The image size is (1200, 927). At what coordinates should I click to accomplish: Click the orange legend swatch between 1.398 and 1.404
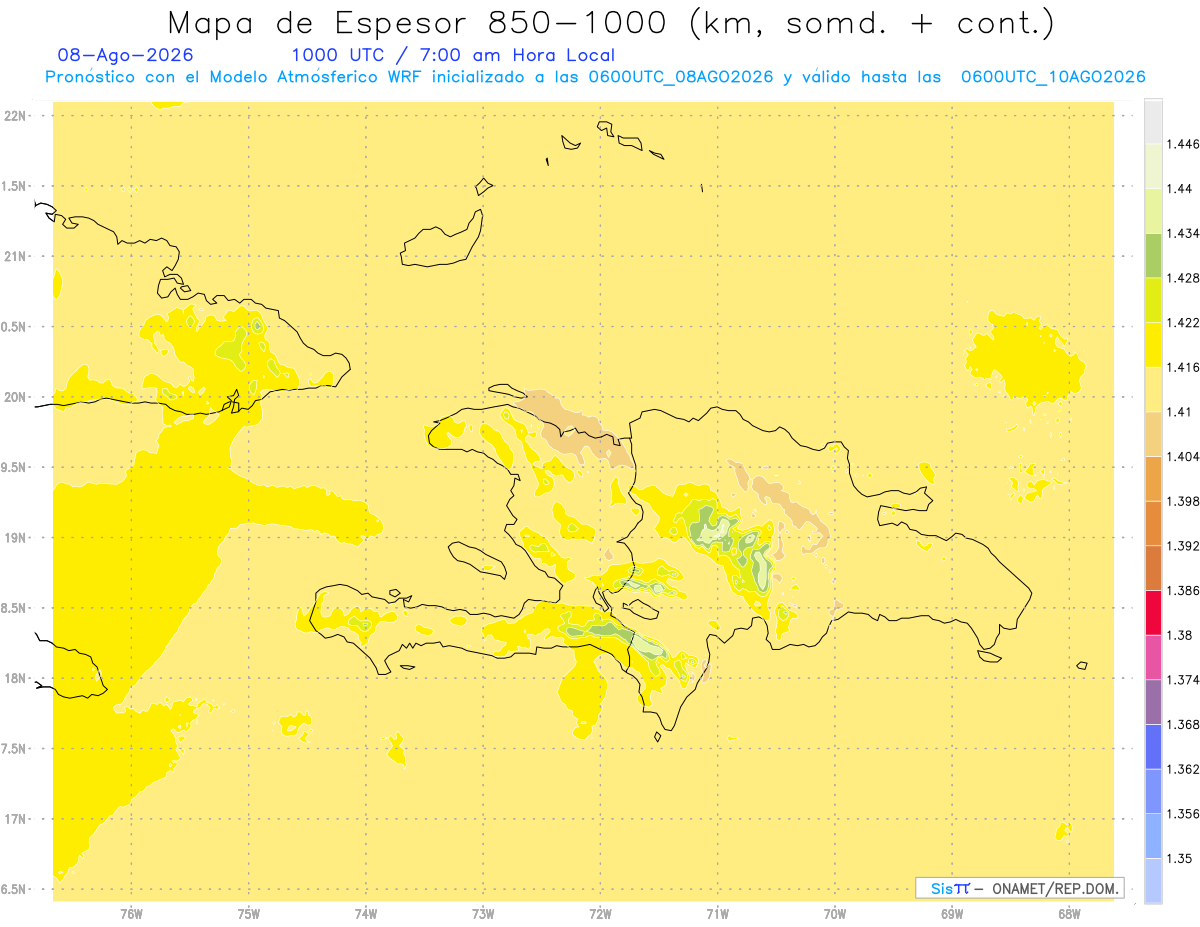click(x=1153, y=478)
